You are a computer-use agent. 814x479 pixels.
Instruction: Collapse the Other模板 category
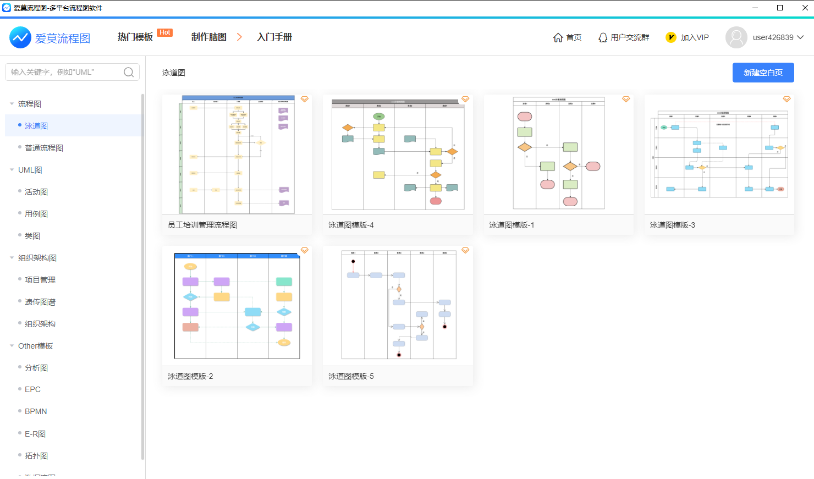[x=11, y=346]
